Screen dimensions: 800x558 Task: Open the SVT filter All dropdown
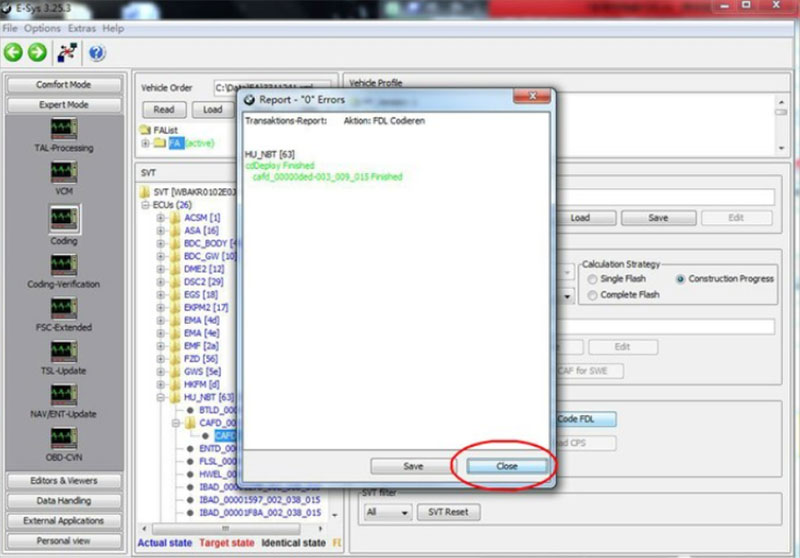tap(388, 512)
